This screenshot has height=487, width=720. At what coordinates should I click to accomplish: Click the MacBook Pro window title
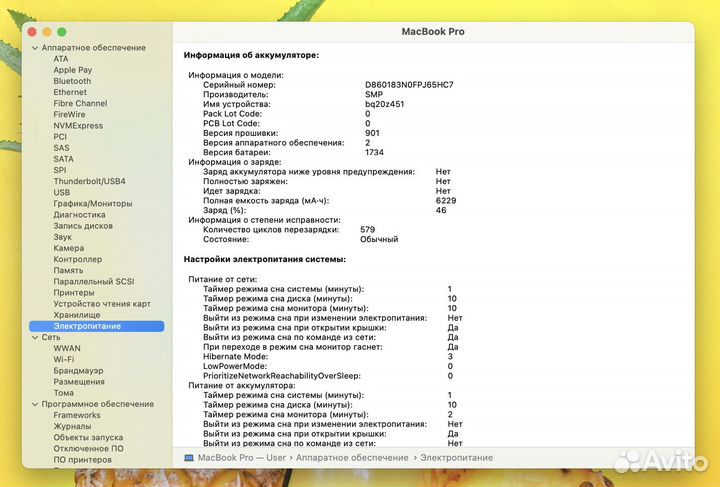433,32
